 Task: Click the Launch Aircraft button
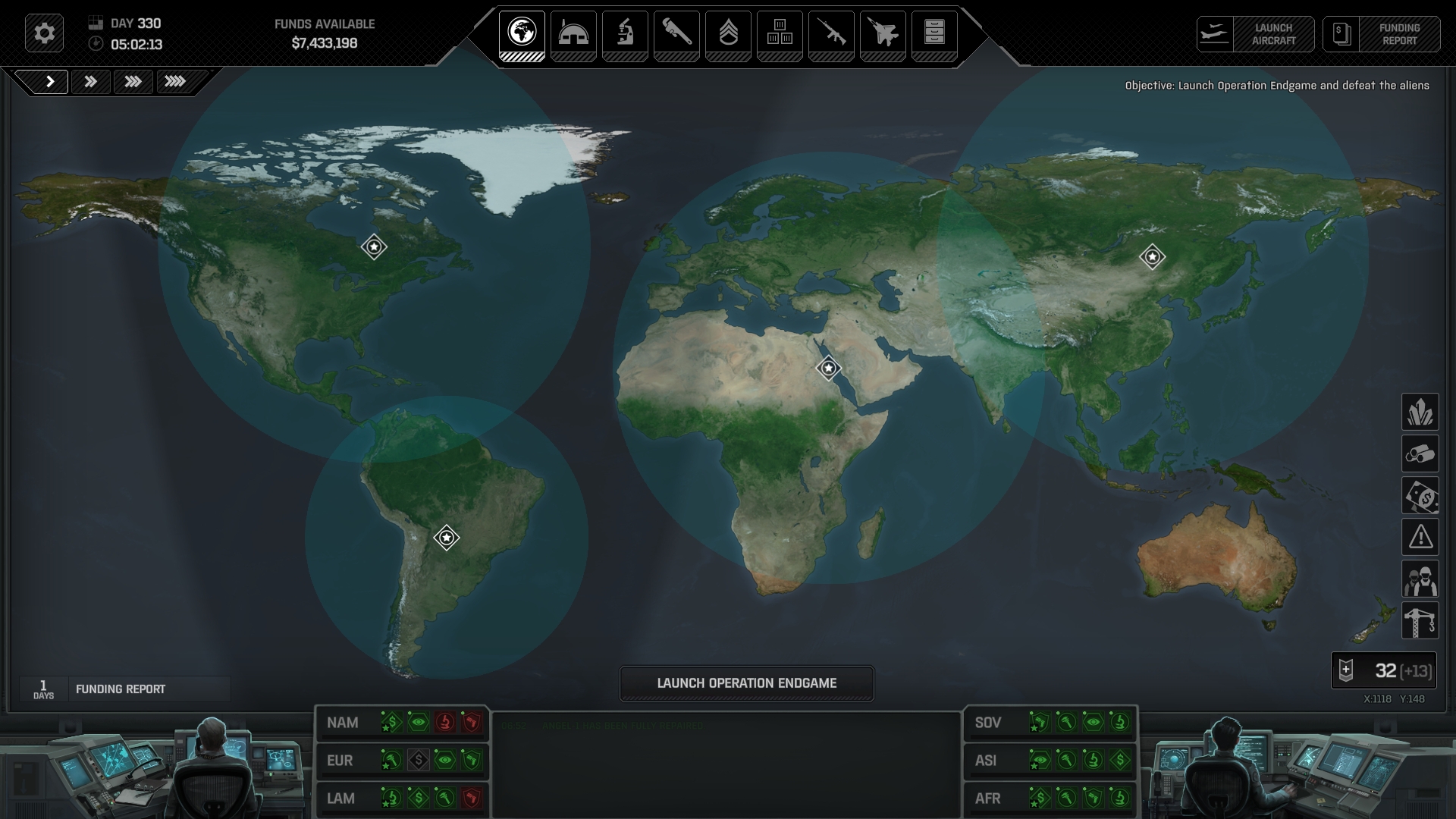1255,34
